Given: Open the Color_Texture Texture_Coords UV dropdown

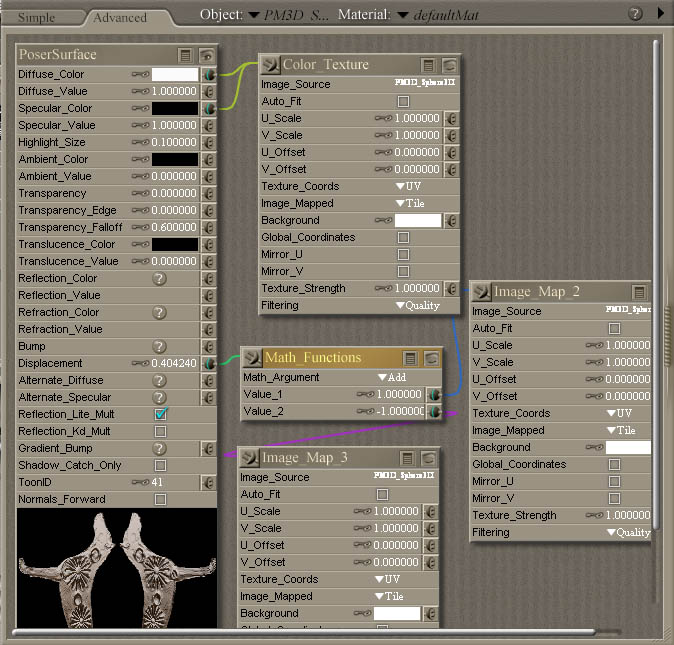Looking at the screenshot, I should 408,186.
